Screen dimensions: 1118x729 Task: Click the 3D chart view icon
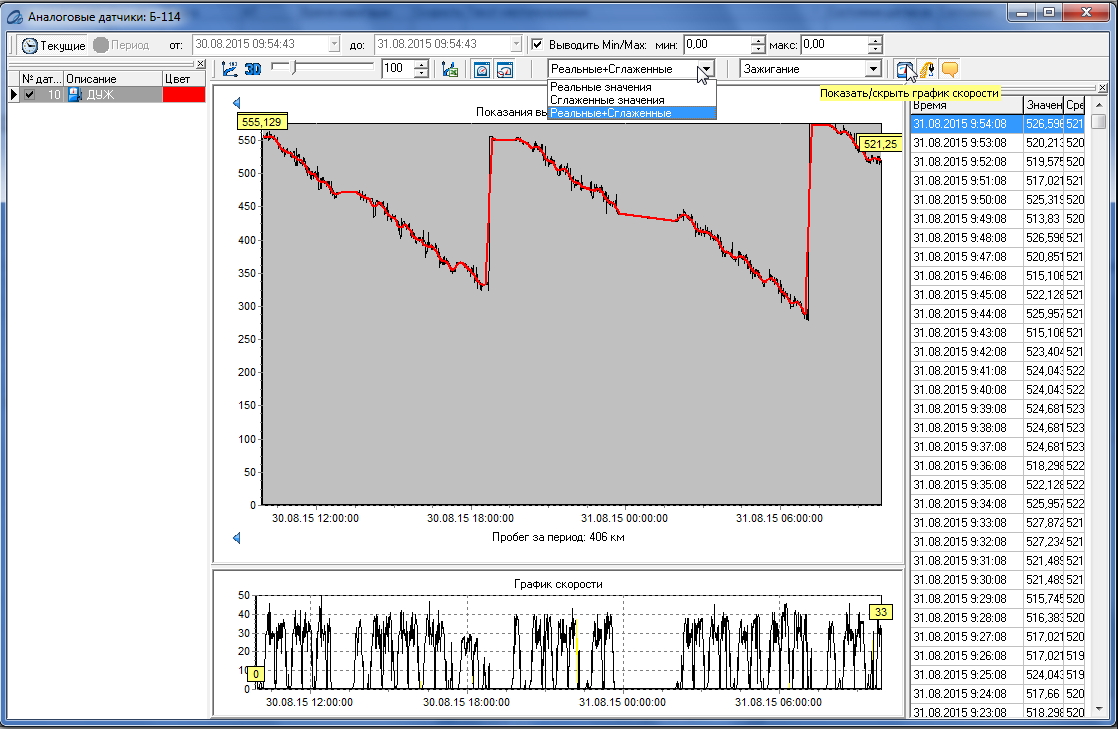[x=253, y=69]
